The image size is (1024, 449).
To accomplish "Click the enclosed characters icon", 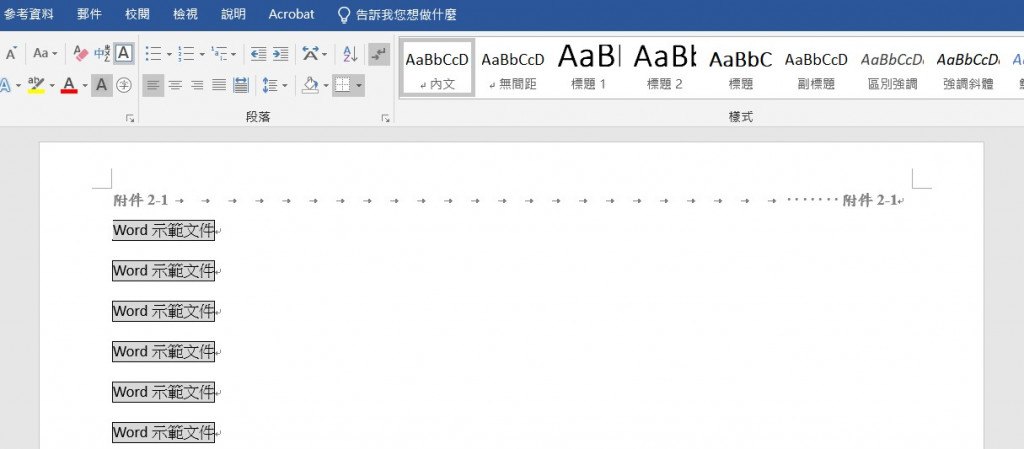I will point(123,85).
